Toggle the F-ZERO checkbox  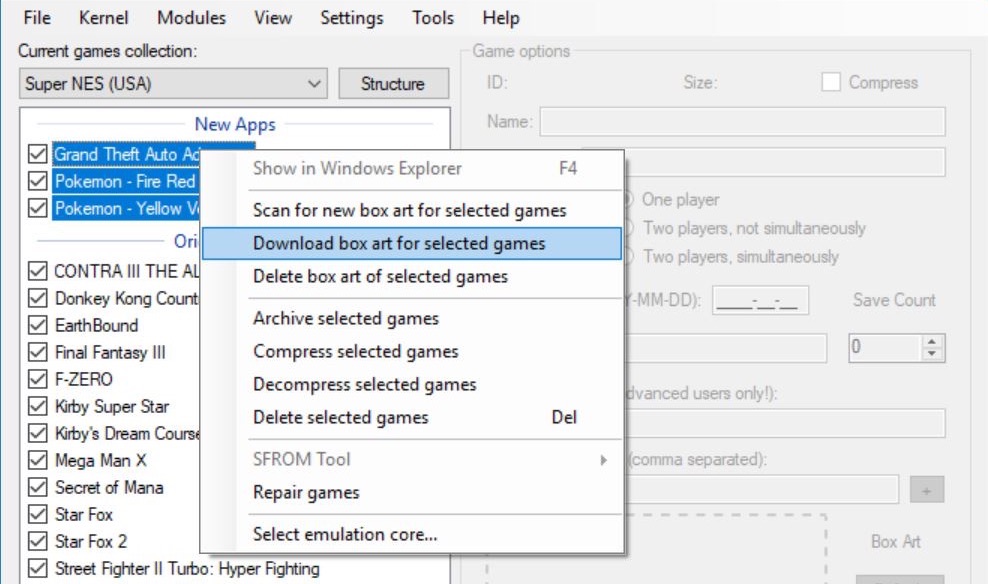click(x=38, y=379)
